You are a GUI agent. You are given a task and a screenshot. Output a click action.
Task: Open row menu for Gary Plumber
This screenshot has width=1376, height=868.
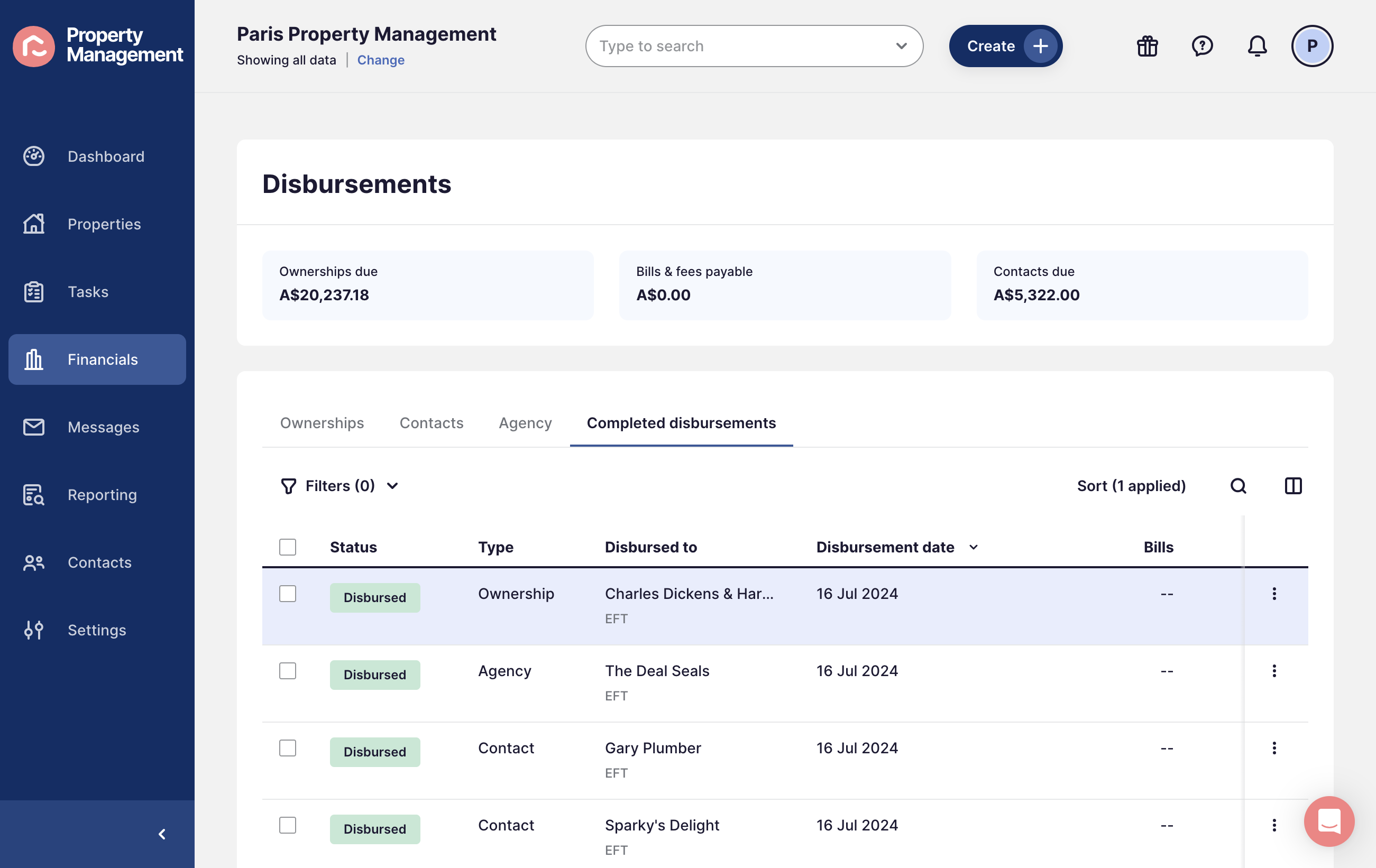tap(1274, 748)
